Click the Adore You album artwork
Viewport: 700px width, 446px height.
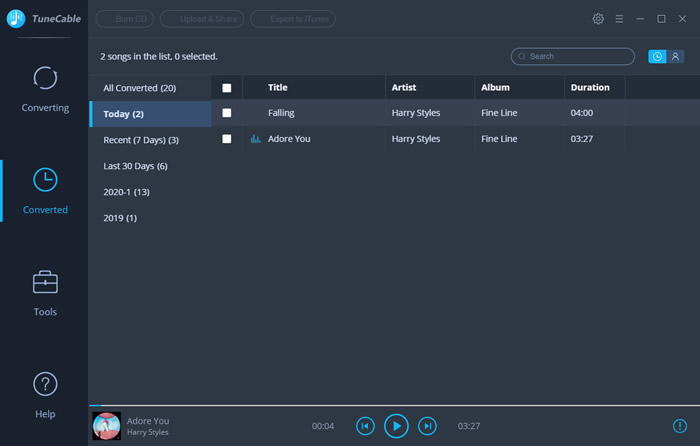[x=107, y=426]
